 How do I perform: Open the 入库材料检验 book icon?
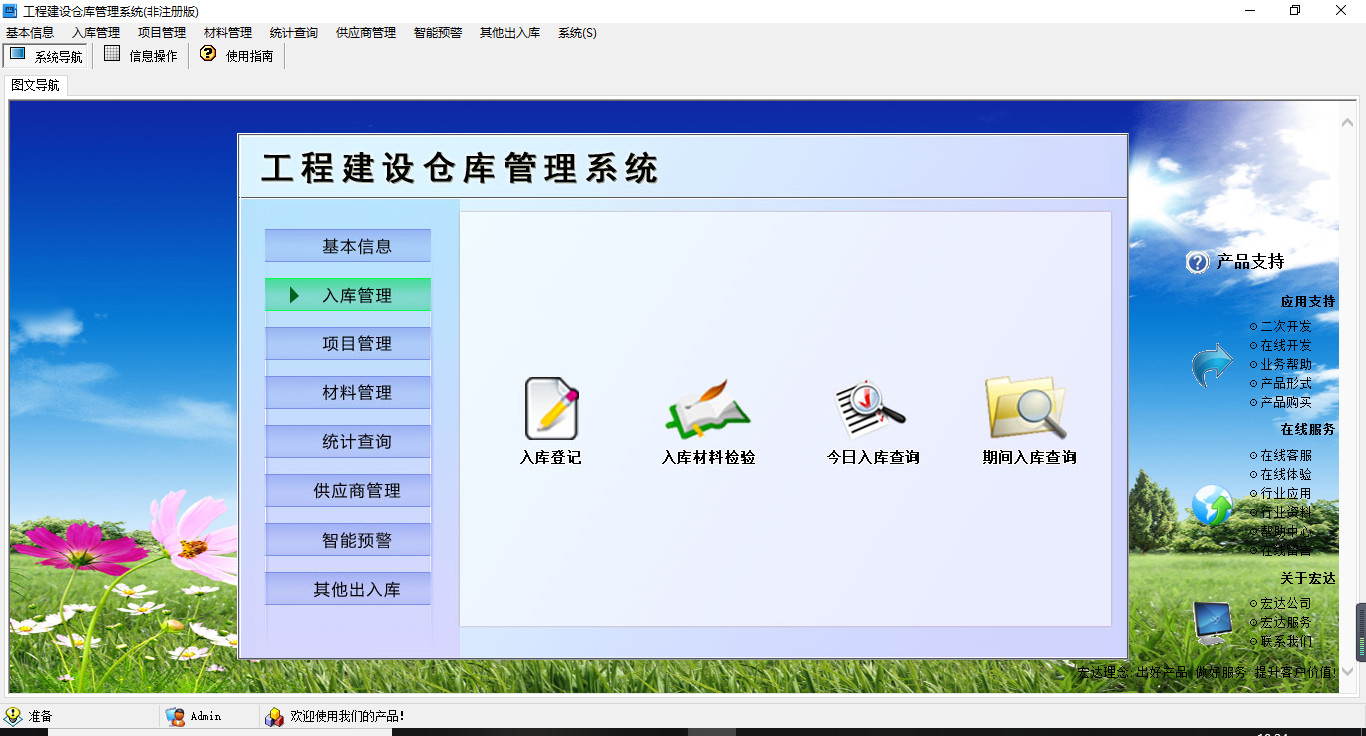(708, 408)
